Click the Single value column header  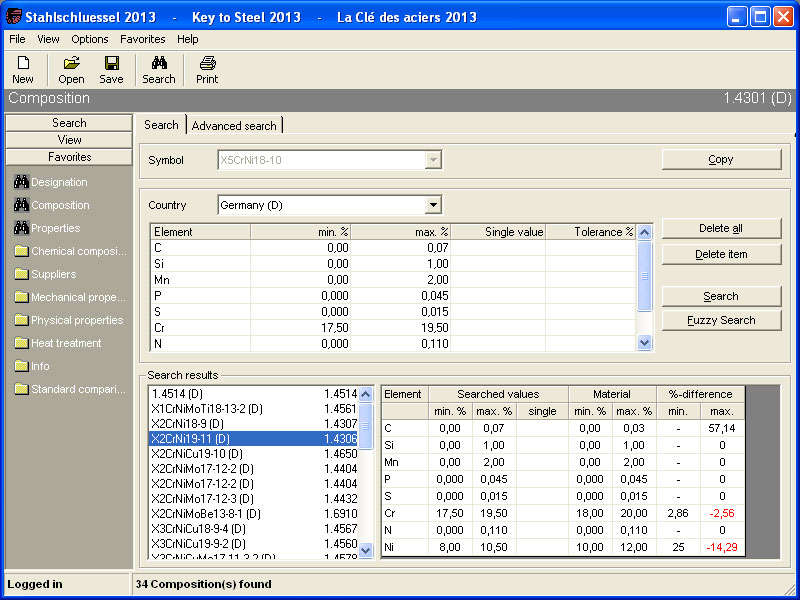[x=498, y=232]
